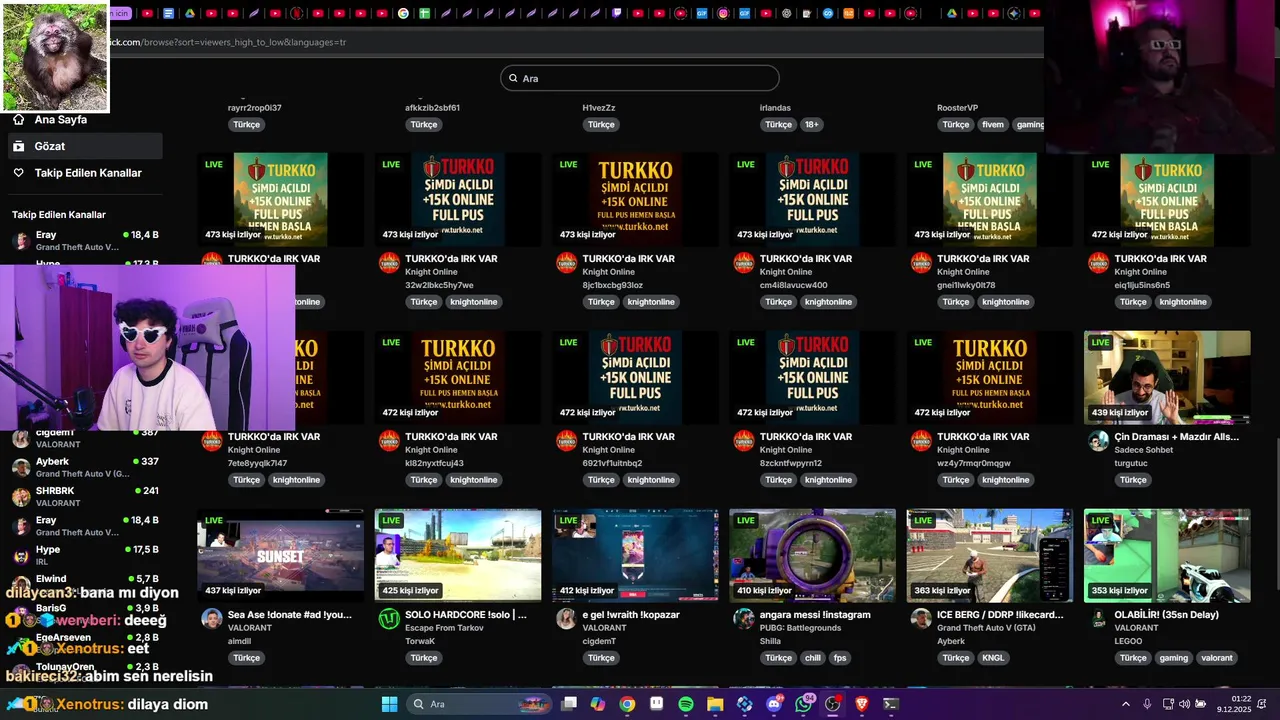Select the valorant tag under LEGOO
The height and width of the screenshot is (720, 1280).
click(1217, 658)
